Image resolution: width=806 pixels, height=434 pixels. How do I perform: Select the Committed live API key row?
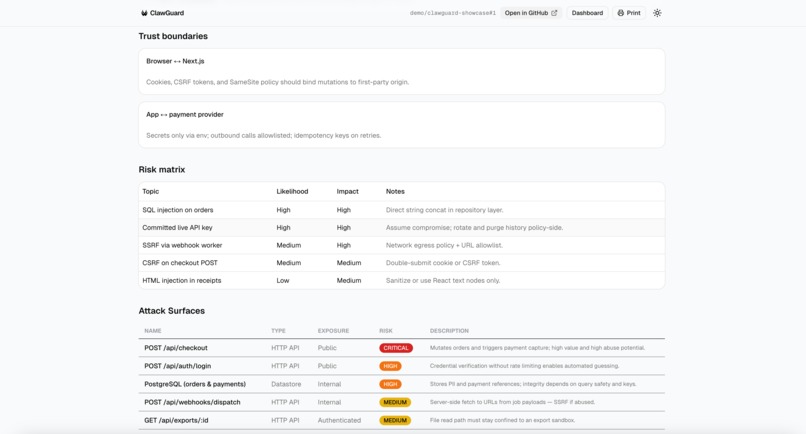(x=401, y=227)
